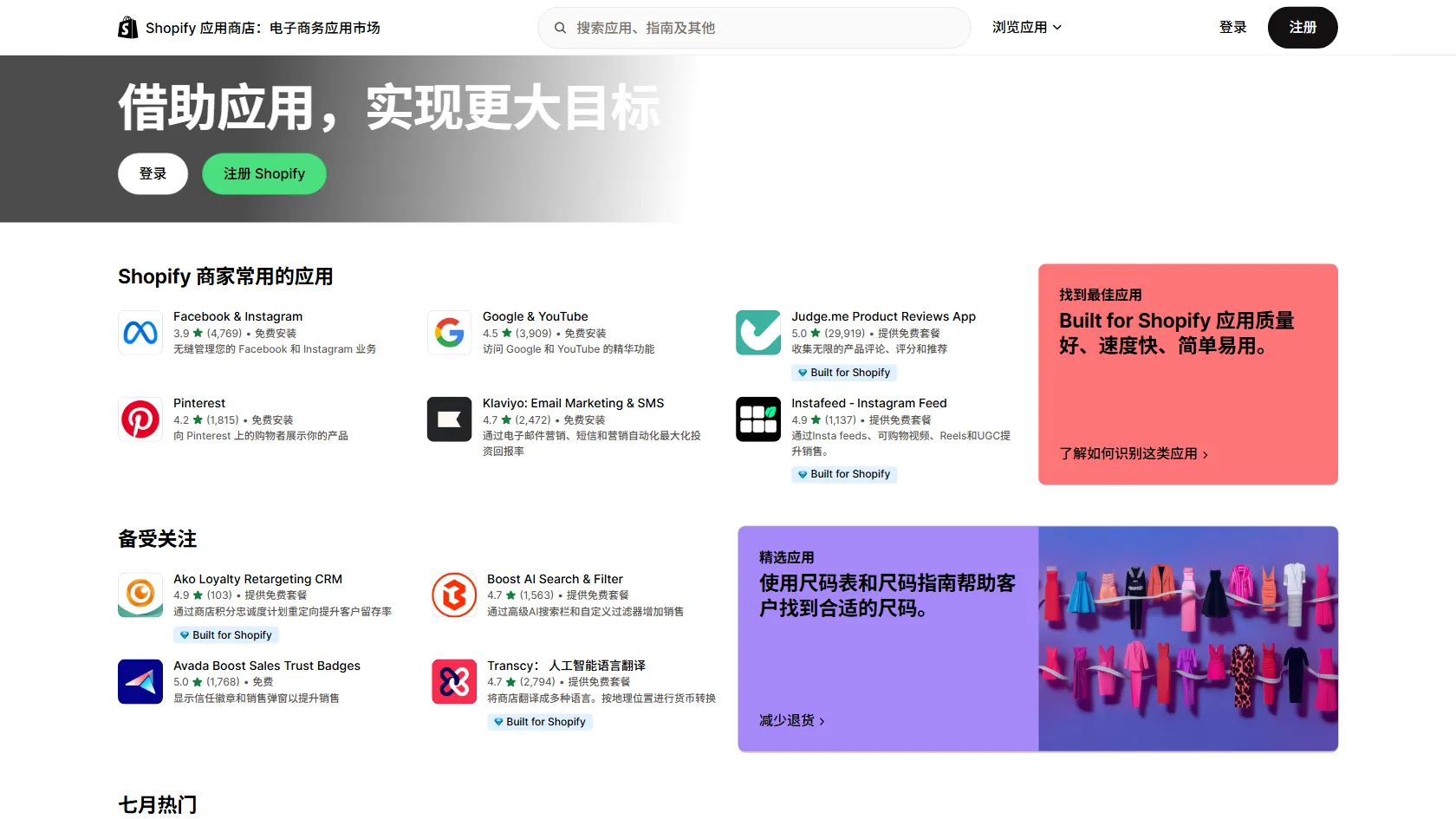This screenshot has height=819, width=1456.
Task: Open Shopify 应用商店 homepage title link
Action: tap(263, 28)
